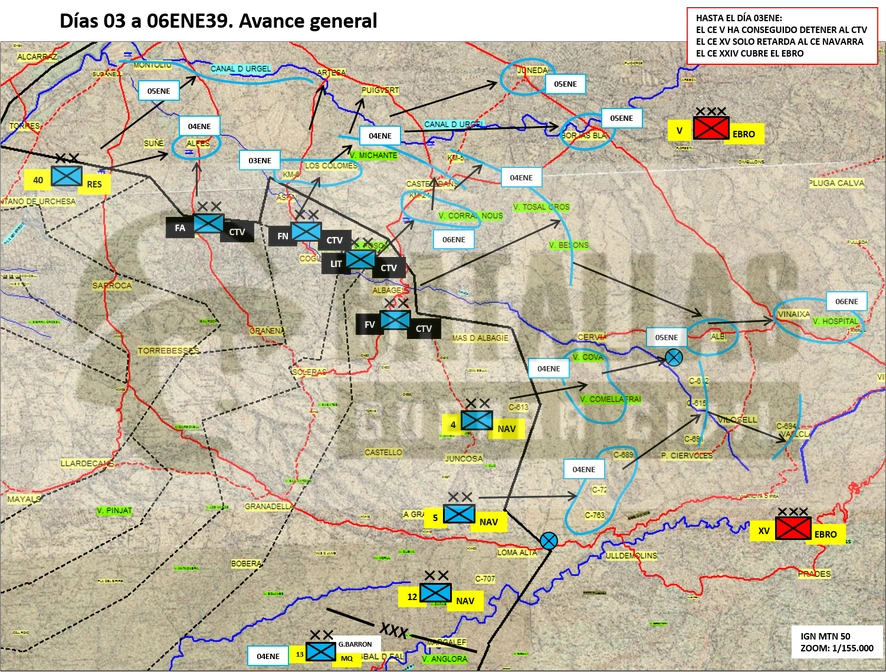Click the 05ENE date label beside Juneda

(x=565, y=84)
